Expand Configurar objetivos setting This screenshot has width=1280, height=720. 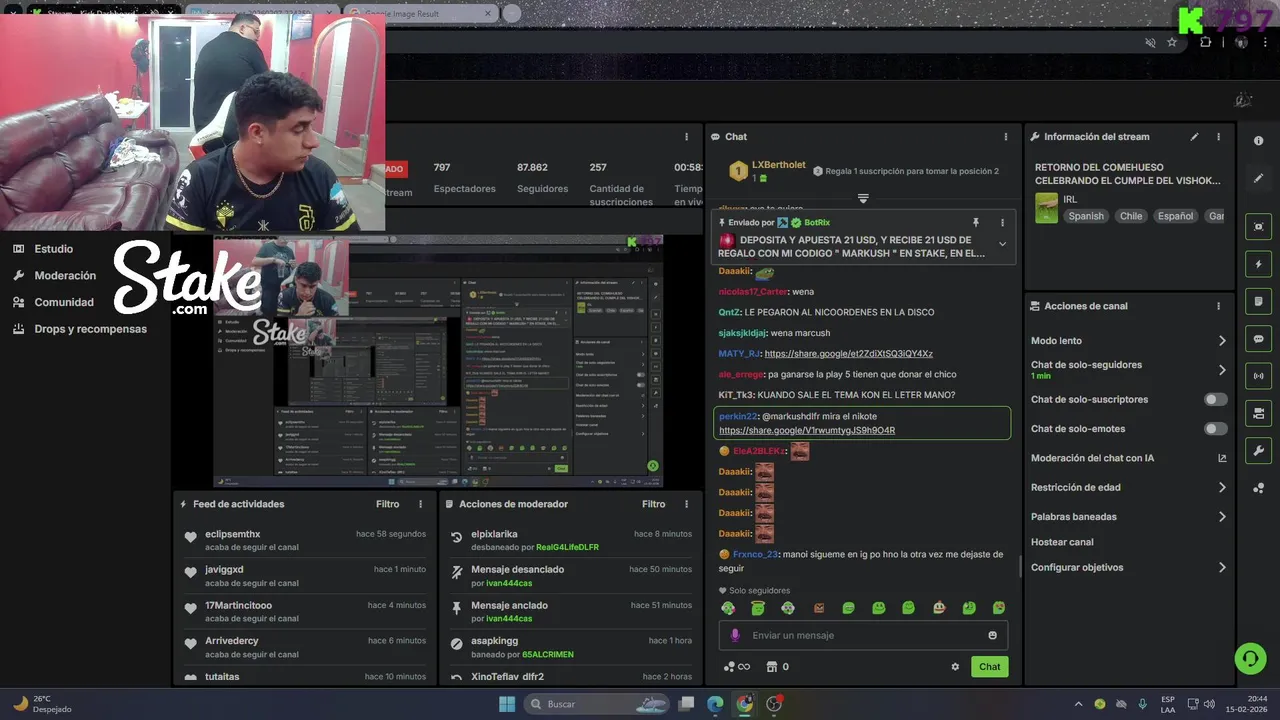tap(1222, 568)
